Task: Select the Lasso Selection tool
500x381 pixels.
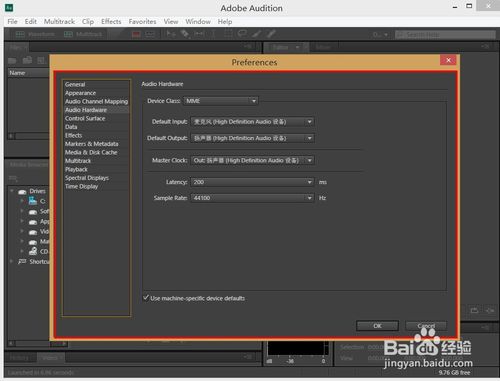Action: pos(242,34)
